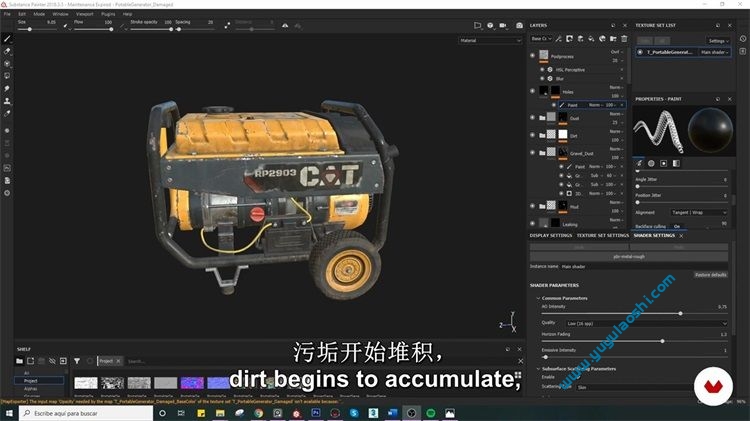The image size is (750, 421).
Task: Open the perspective view options icon
Action: [477, 25]
